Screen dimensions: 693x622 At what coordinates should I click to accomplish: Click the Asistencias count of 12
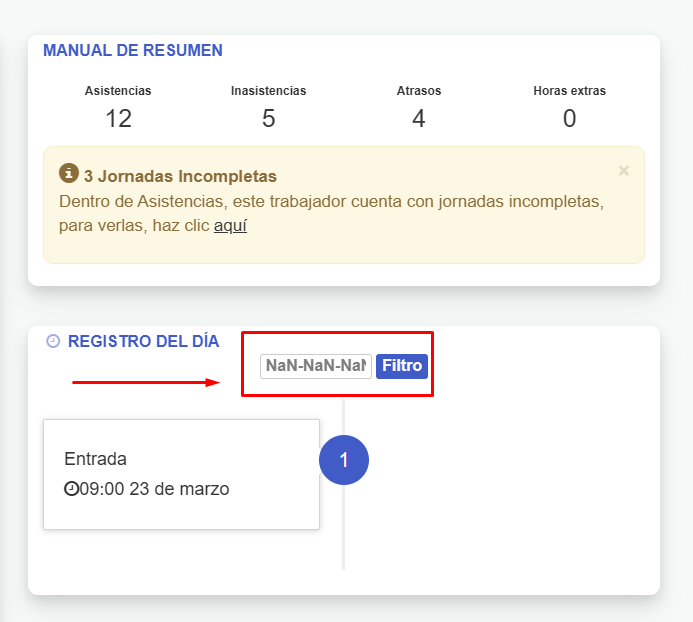click(x=118, y=118)
